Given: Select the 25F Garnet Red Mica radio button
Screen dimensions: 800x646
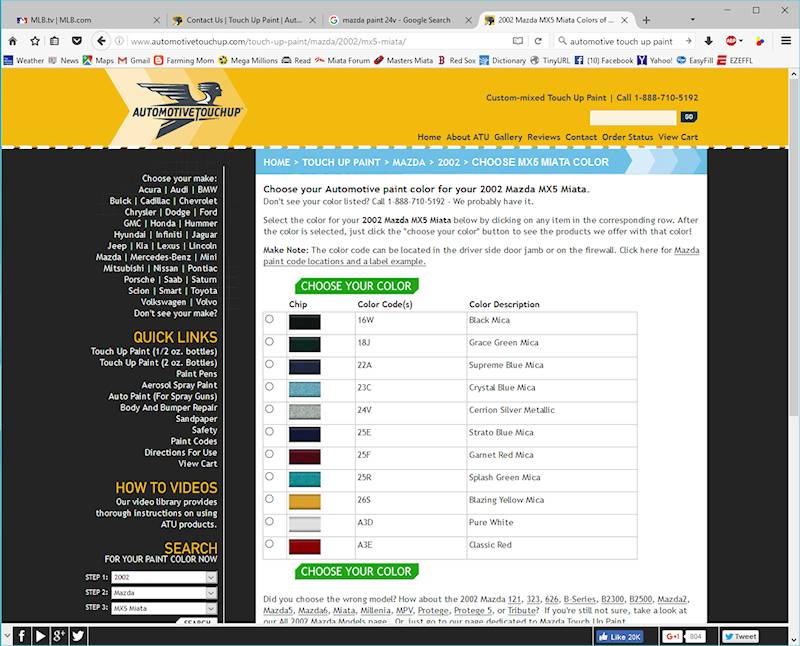Looking at the screenshot, I should coord(269,454).
